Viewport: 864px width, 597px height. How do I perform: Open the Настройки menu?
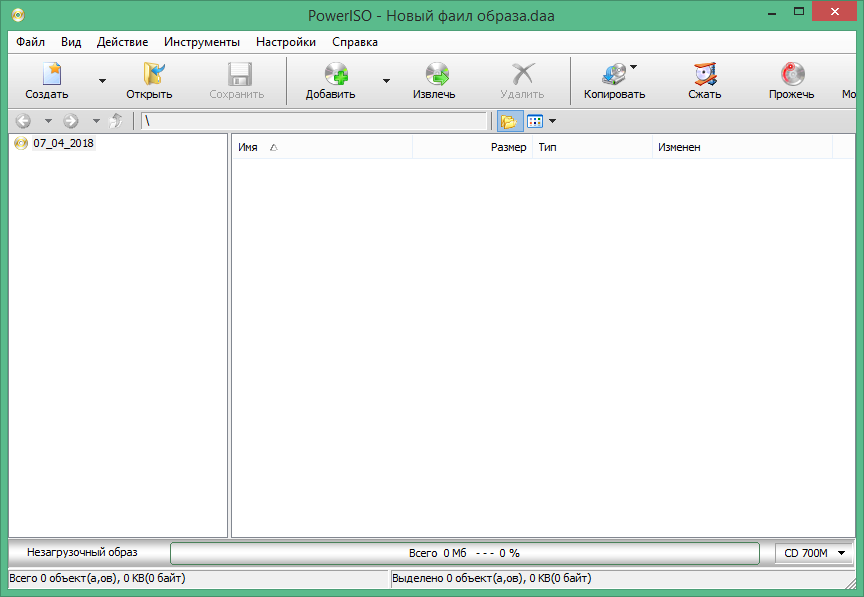coord(285,42)
